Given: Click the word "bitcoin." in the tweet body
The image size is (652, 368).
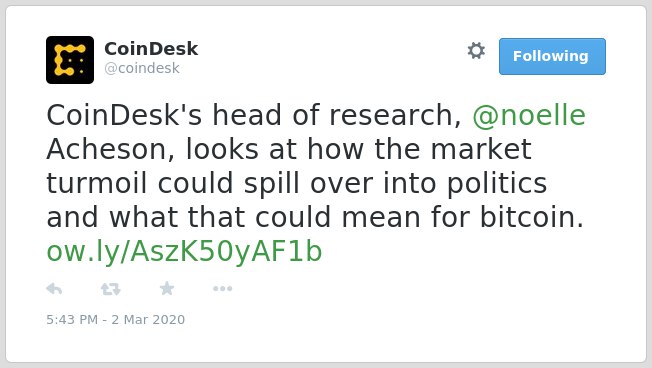Looking at the screenshot, I should [x=532, y=217].
